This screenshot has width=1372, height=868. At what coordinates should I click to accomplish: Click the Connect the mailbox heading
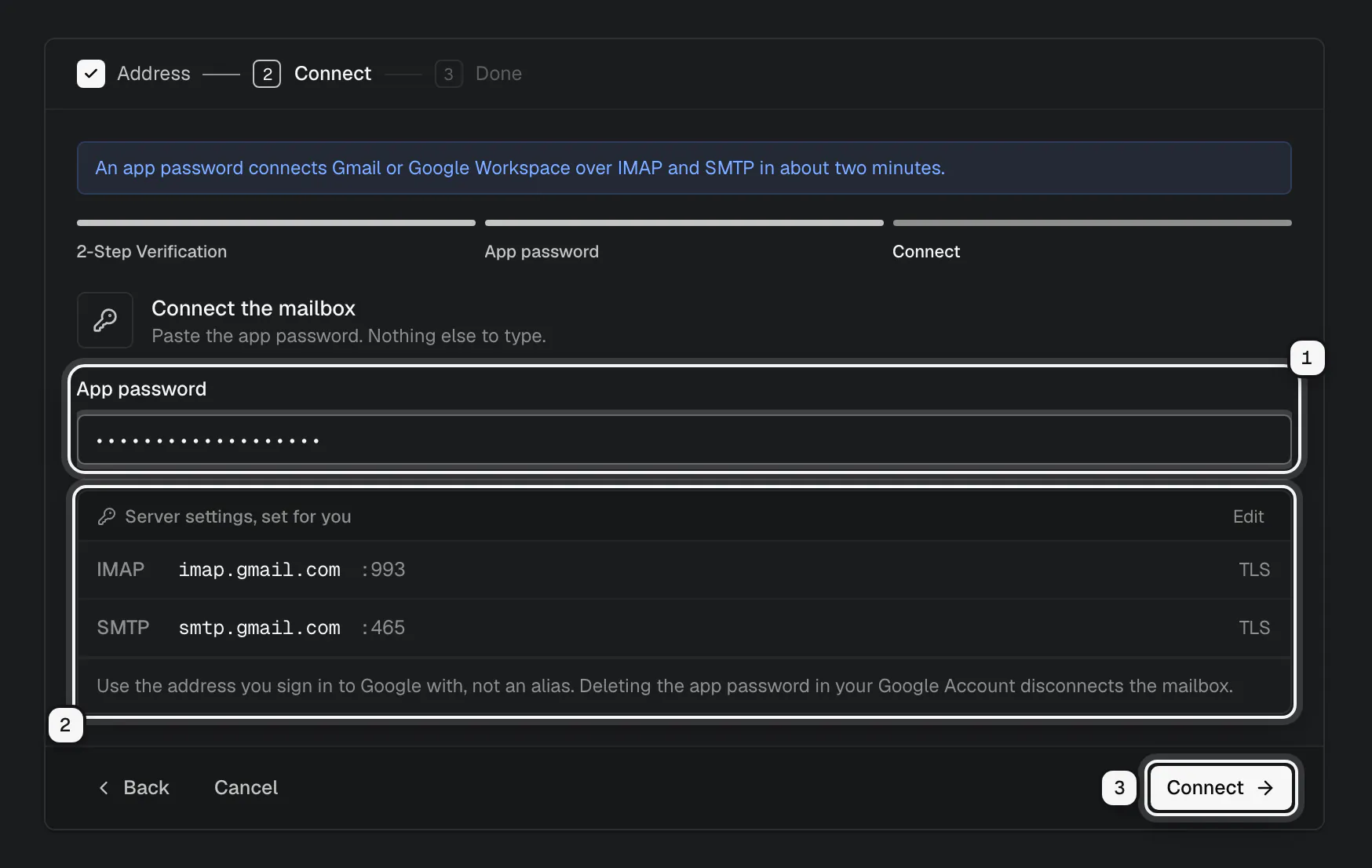point(254,308)
